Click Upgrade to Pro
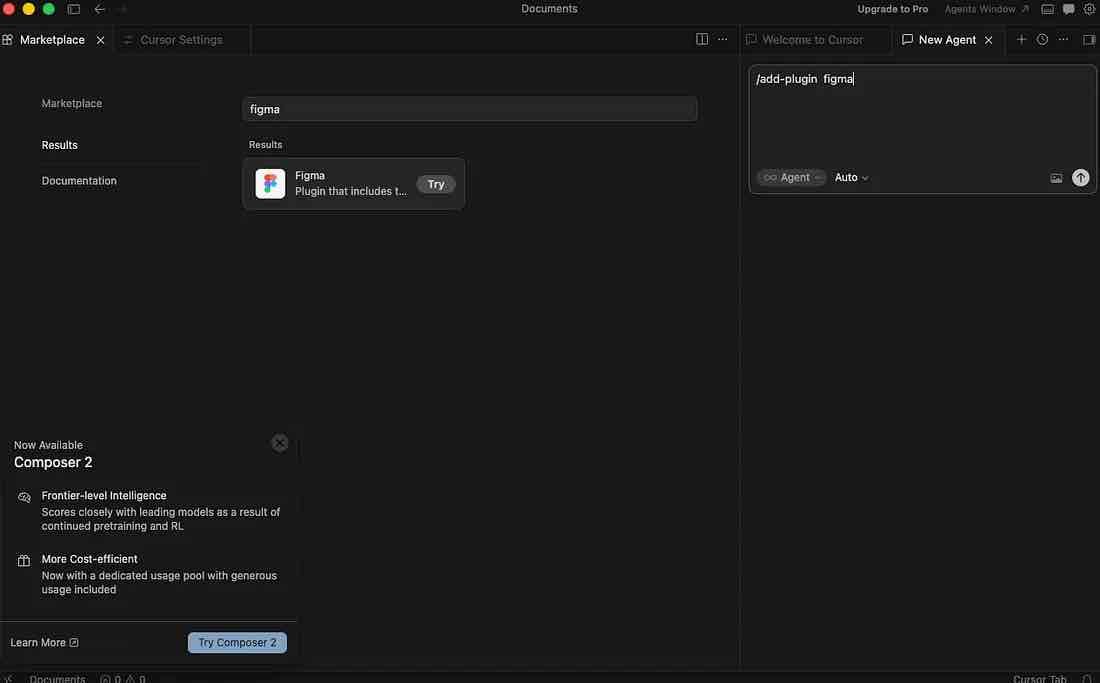 (892, 9)
